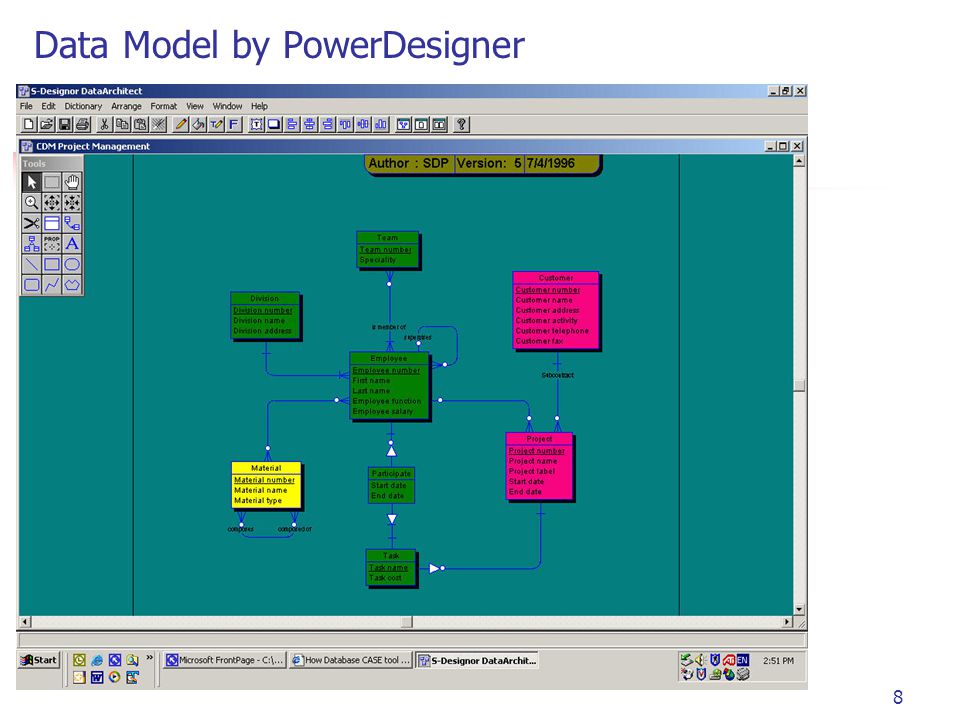Click the Help question mark toolbar icon
Viewport: 960px width, 720px height.
coord(462,125)
